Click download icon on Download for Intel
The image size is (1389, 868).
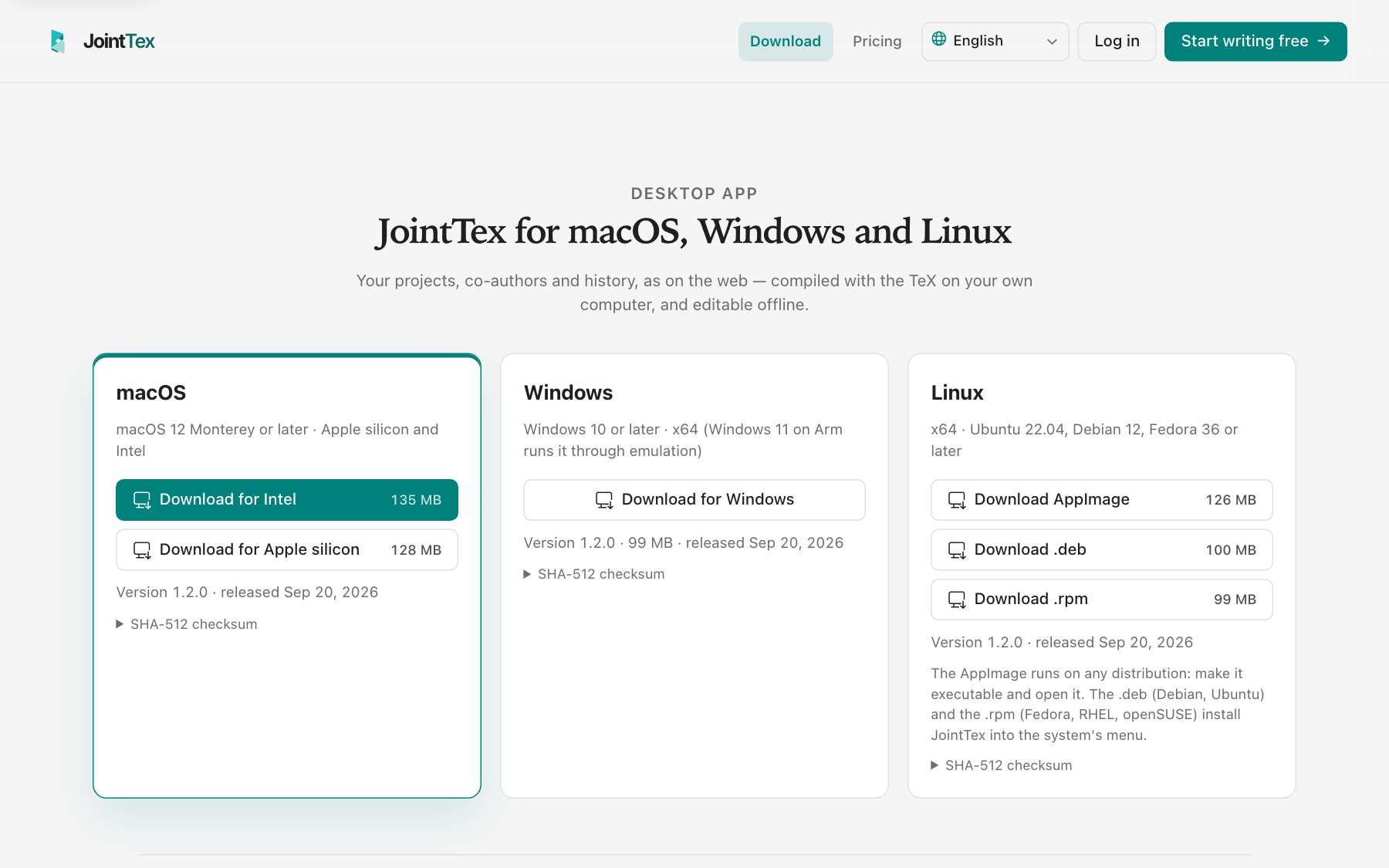point(142,500)
